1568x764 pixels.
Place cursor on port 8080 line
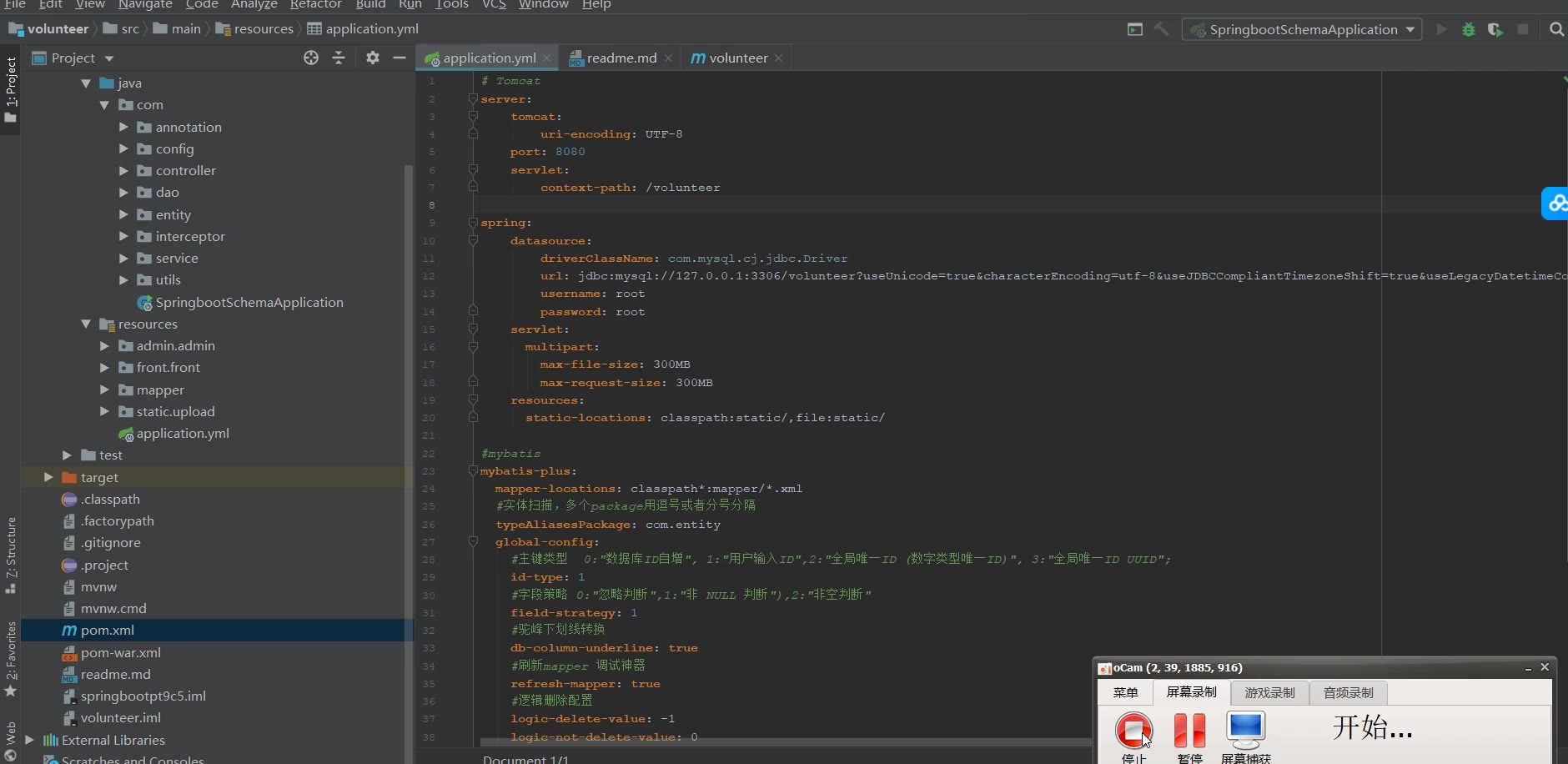point(547,152)
